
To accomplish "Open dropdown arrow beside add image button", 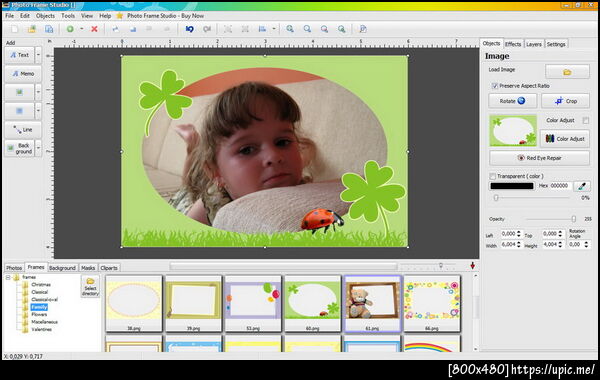I will pyautogui.click(x=38, y=92).
